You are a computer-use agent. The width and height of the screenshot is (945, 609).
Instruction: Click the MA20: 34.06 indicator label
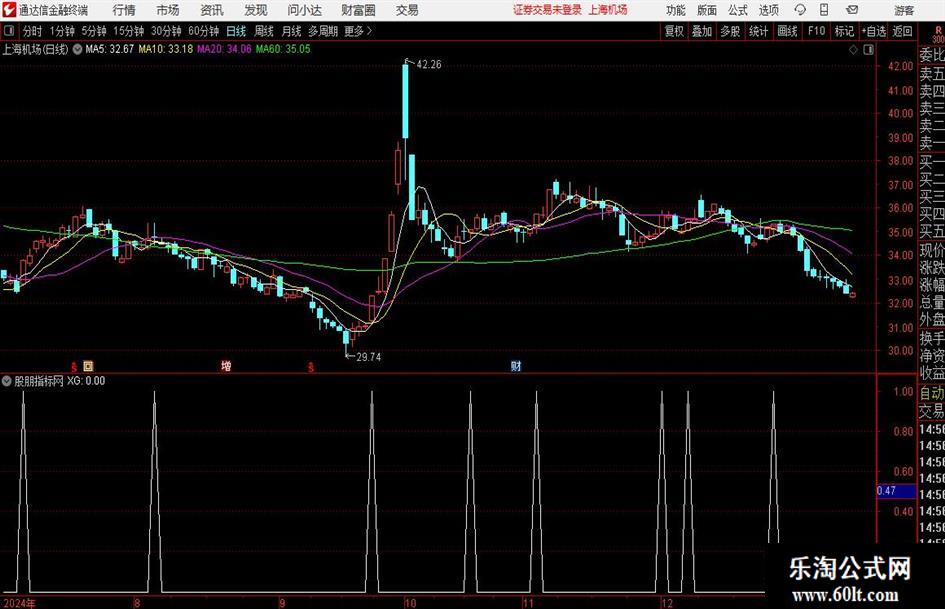(x=224, y=49)
